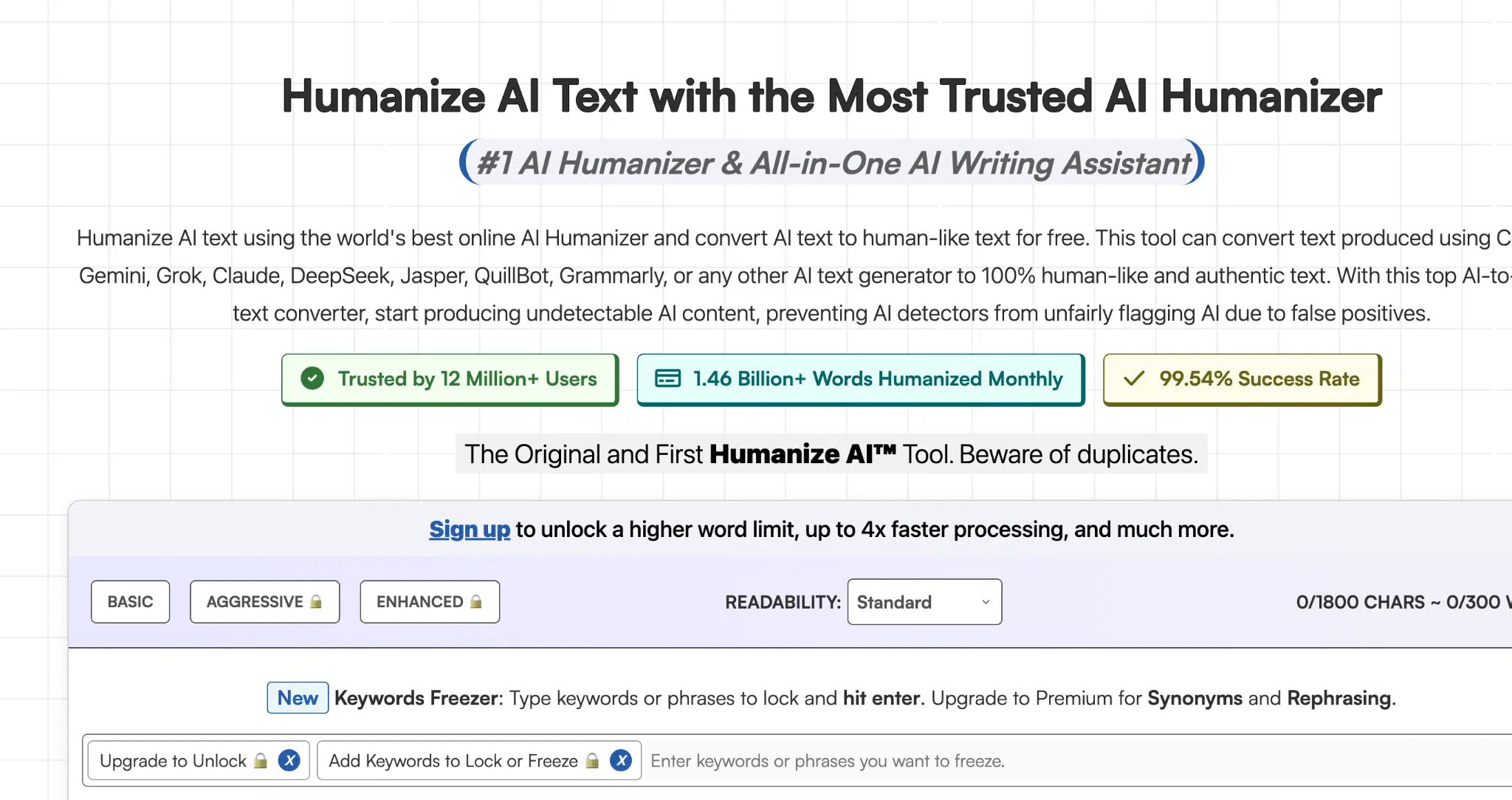This screenshot has height=800, width=1512.
Task: Select the BASIC mode tab
Action: click(x=130, y=601)
